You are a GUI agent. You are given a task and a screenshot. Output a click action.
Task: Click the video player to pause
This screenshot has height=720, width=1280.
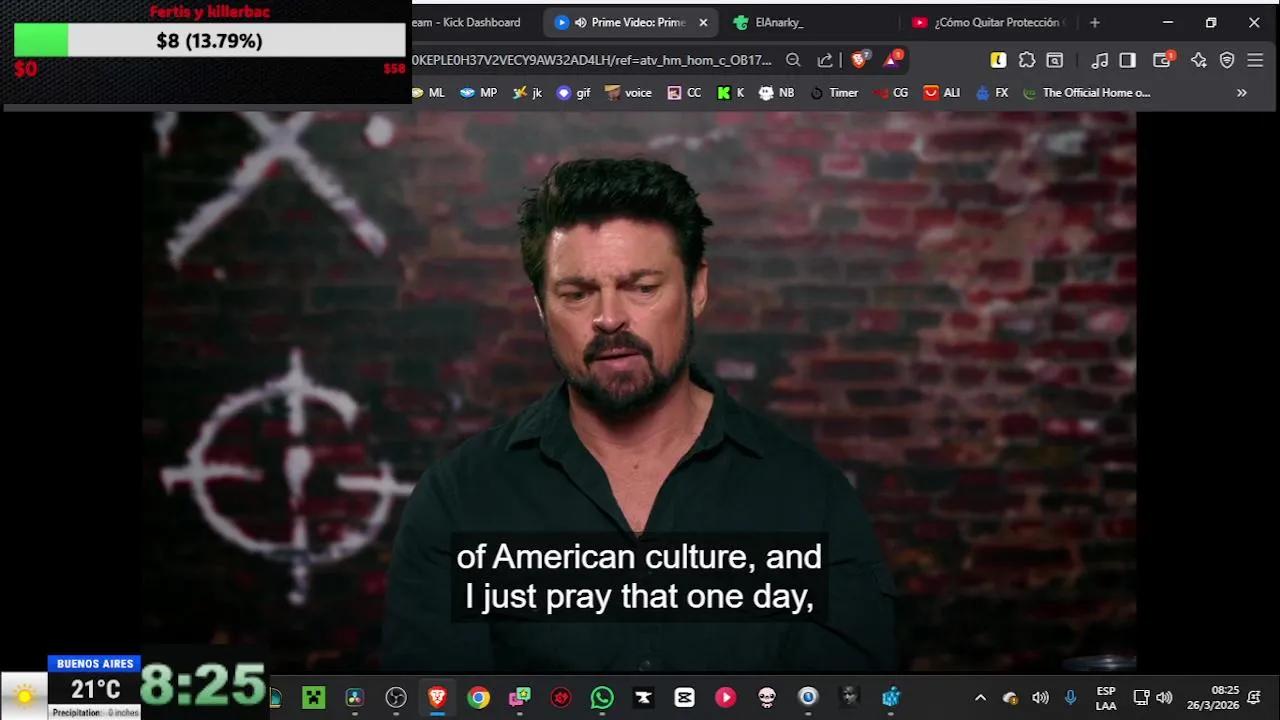coord(640,390)
